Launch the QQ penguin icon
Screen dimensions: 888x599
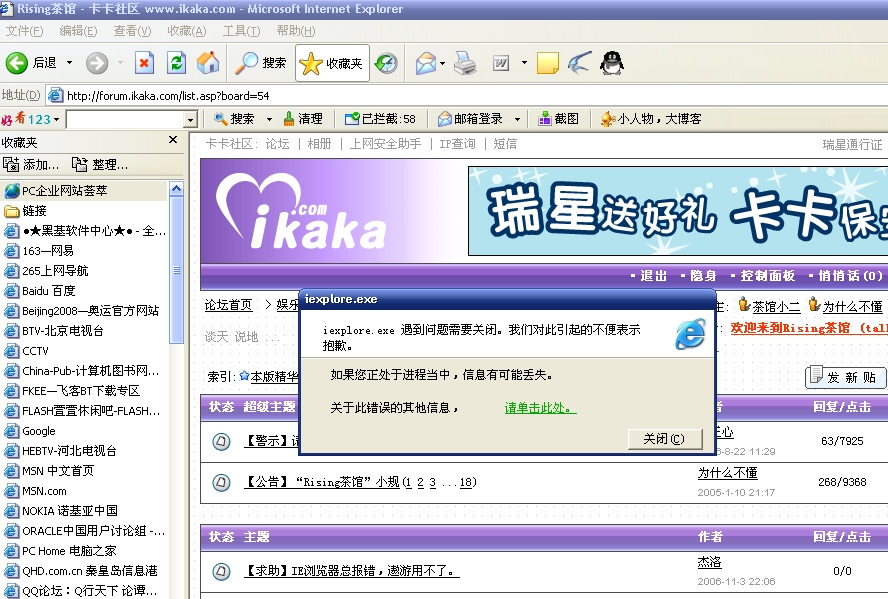(x=612, y=63)
